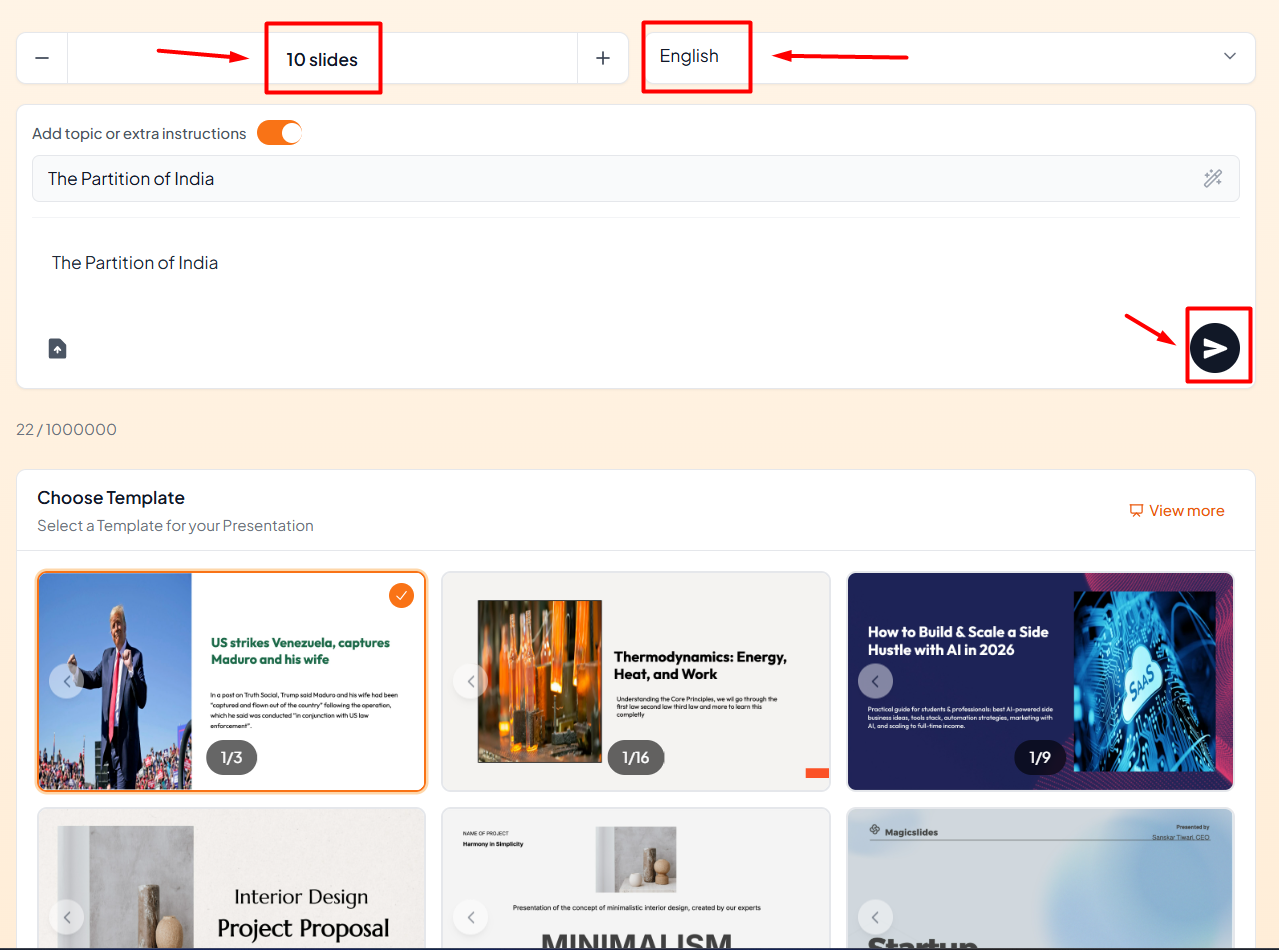
Task: Select the Thermodynamics: Energy, Heat, and Work template
Action: click(636, 681)
